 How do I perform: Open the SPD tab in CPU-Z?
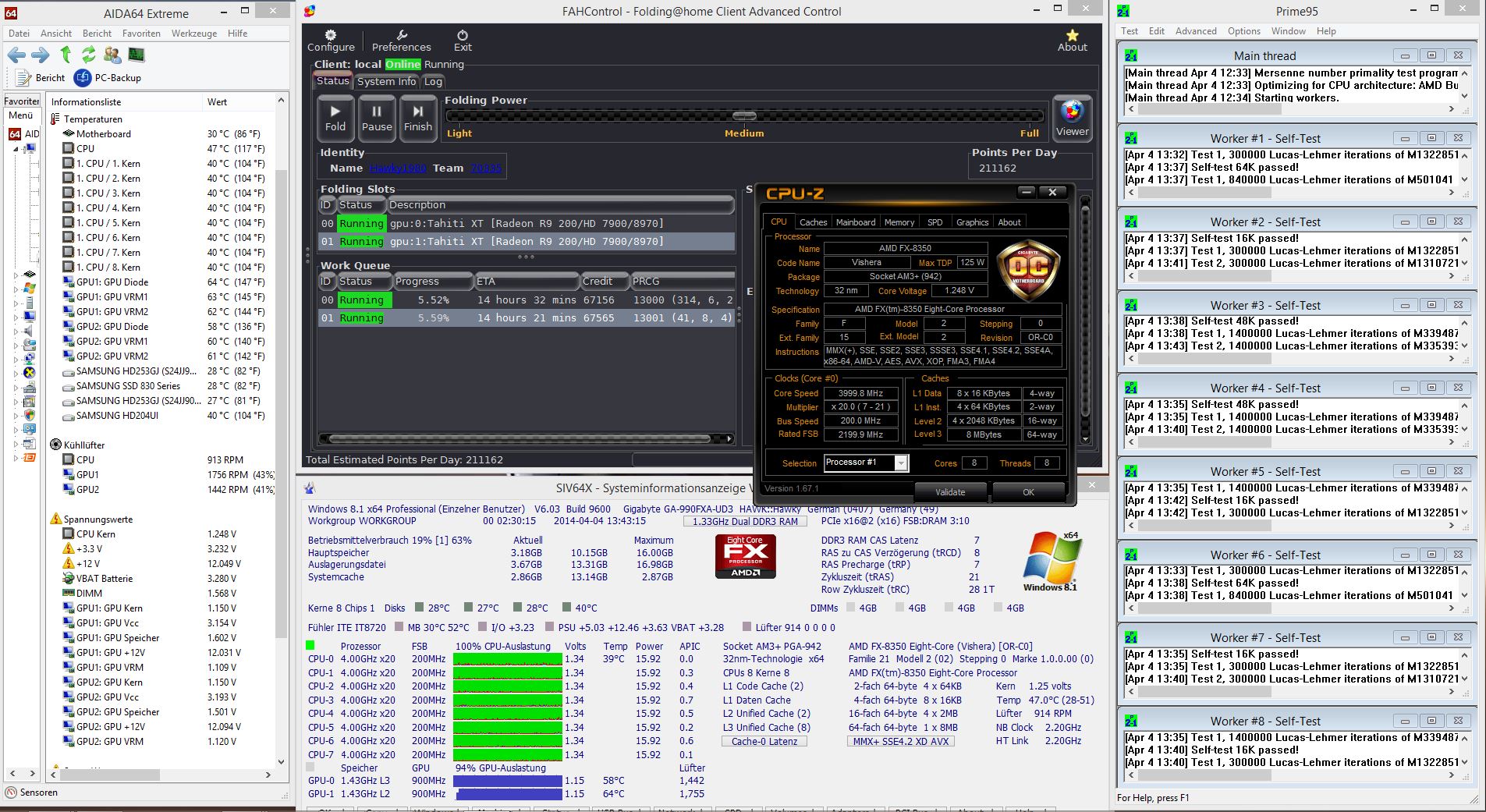935,222
